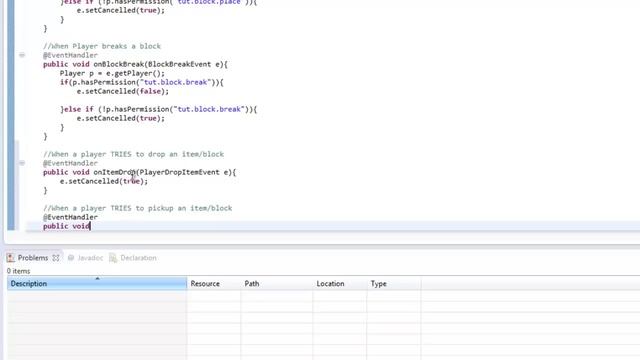The image size is (640, 360).
Task: Close the Problems tab
Action: [x=56, y=258]
